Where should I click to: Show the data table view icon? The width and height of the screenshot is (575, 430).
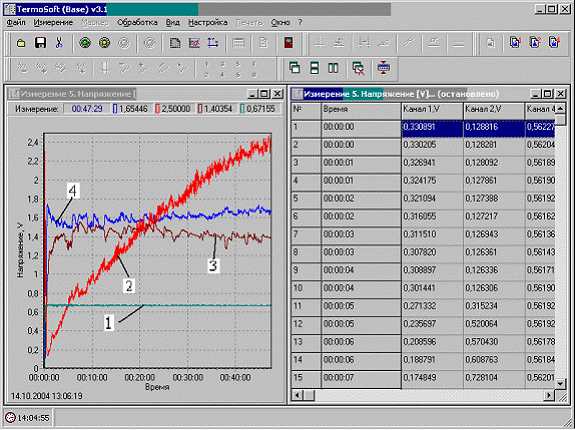click(x=175, y=43)
